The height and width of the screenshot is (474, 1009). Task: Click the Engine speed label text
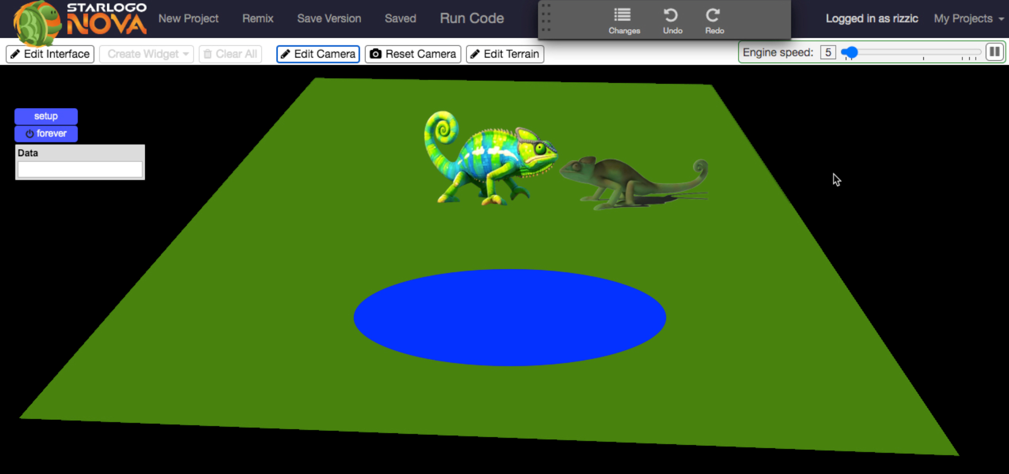778,53
